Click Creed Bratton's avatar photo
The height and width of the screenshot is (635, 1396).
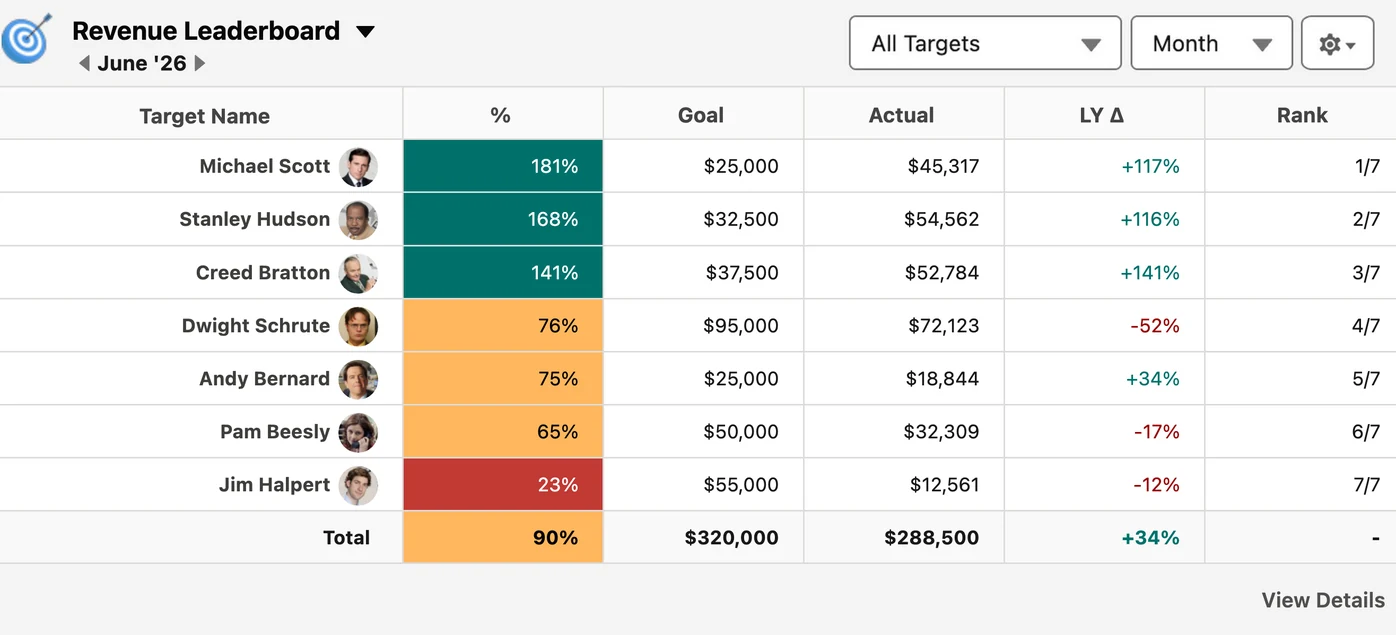point(358,273)
